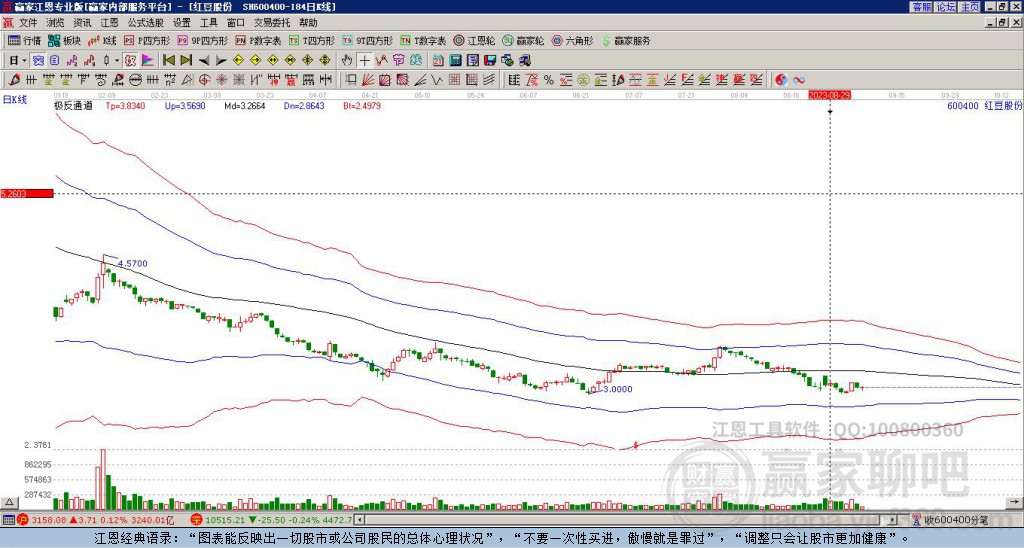
Task: Open the 9T四方形 tool
Action: click(x=368, y=40)
